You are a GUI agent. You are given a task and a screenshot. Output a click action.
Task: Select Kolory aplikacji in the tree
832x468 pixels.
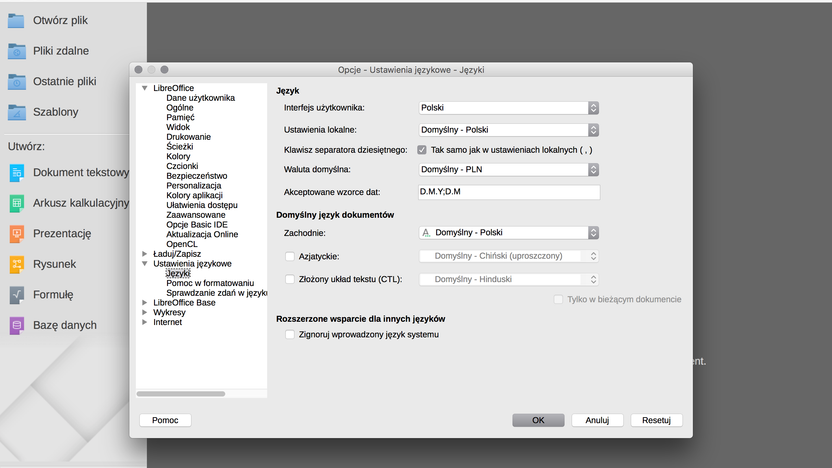(x=194, y=195)
